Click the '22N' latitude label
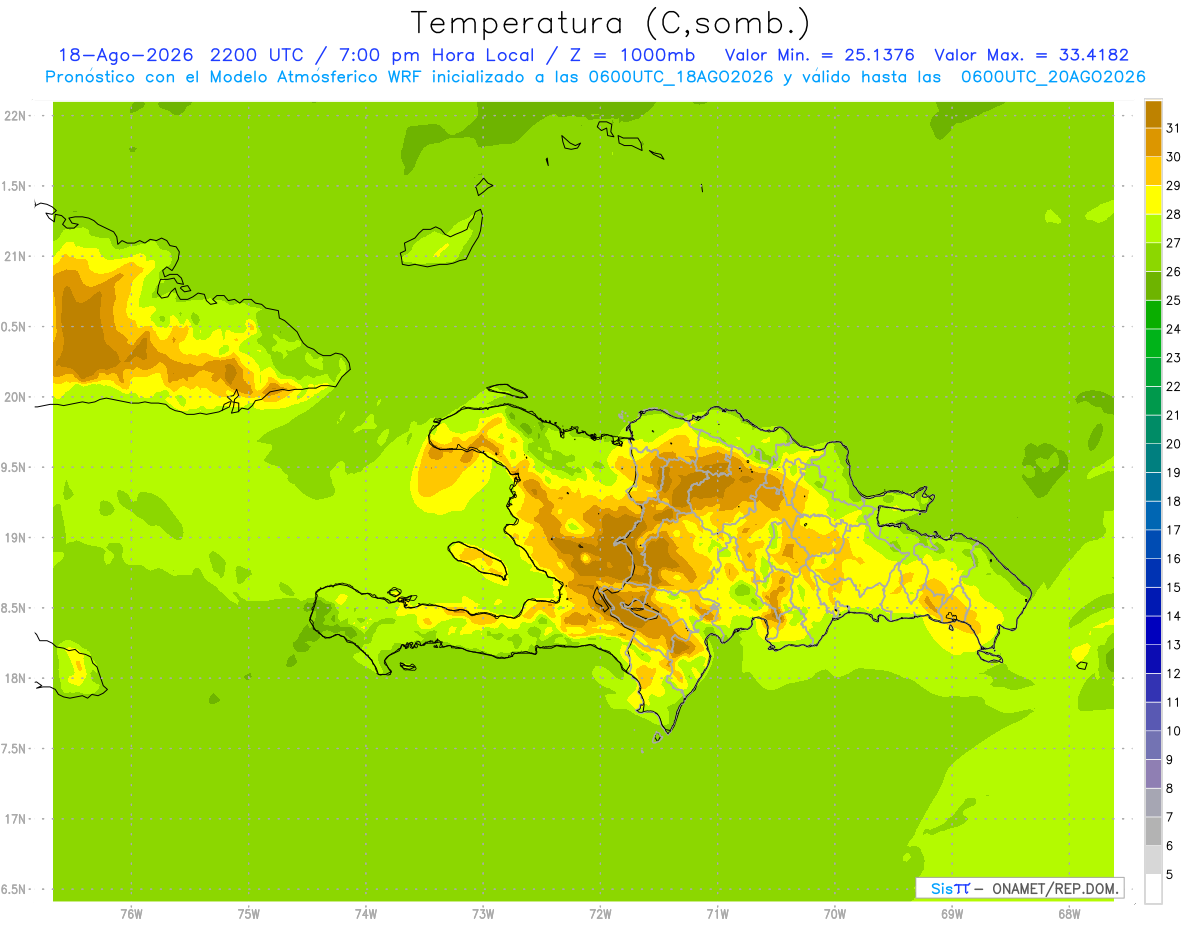Image resolution: width=1200 pixels, height=927 pixels. (x=14, y=116)
